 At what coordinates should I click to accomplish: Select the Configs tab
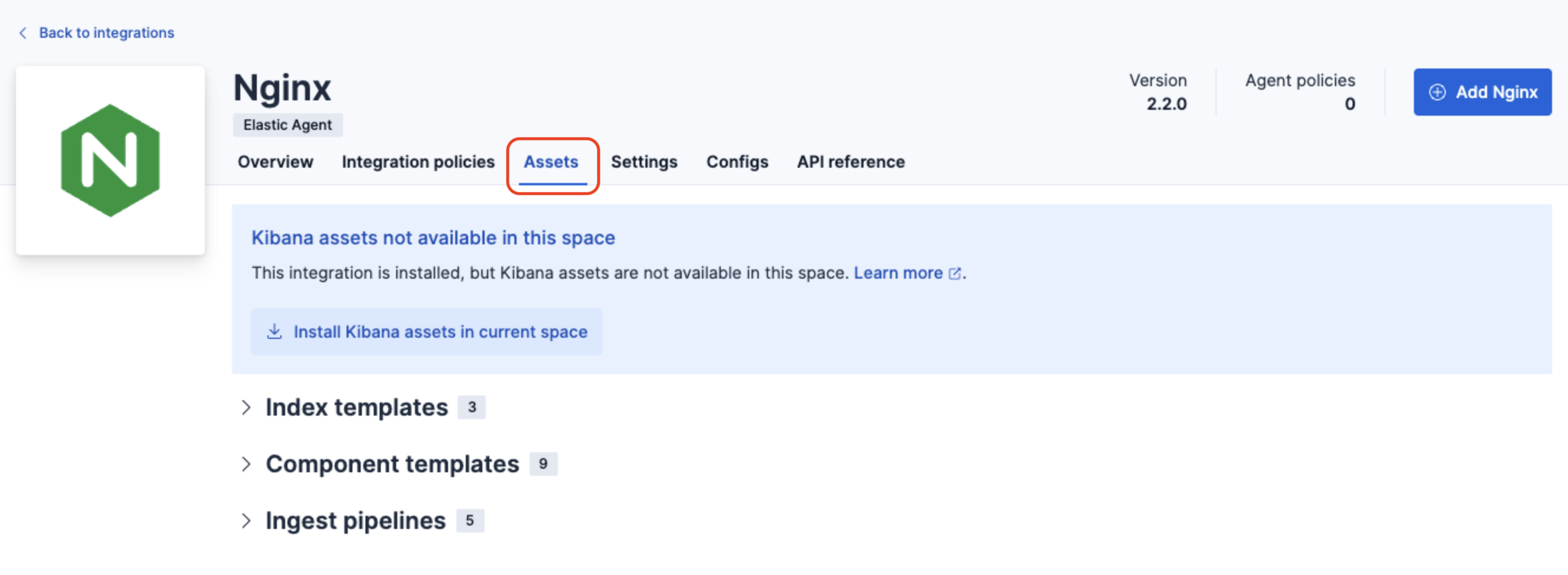[737, 162]
